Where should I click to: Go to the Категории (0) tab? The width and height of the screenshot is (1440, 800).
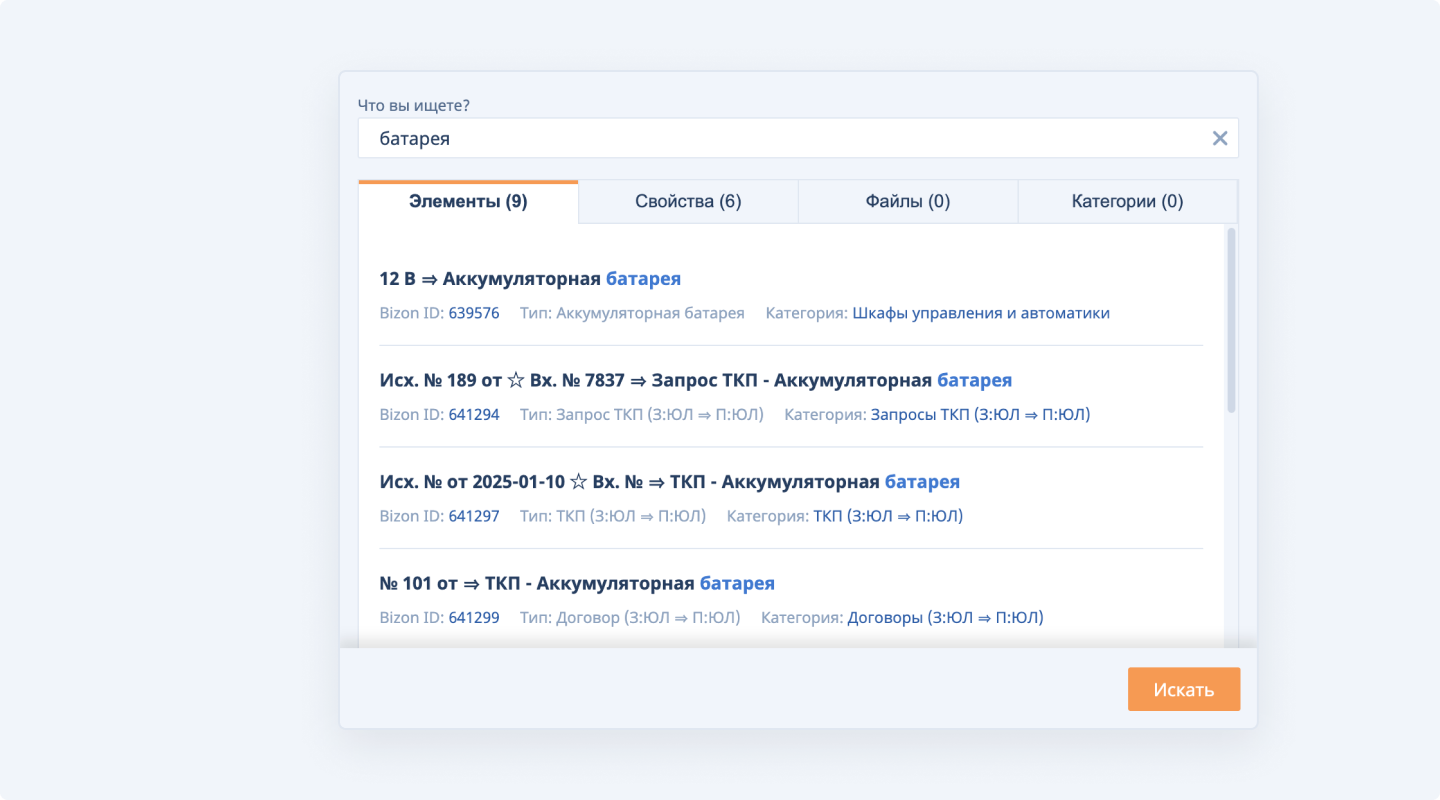[1127, 202]
